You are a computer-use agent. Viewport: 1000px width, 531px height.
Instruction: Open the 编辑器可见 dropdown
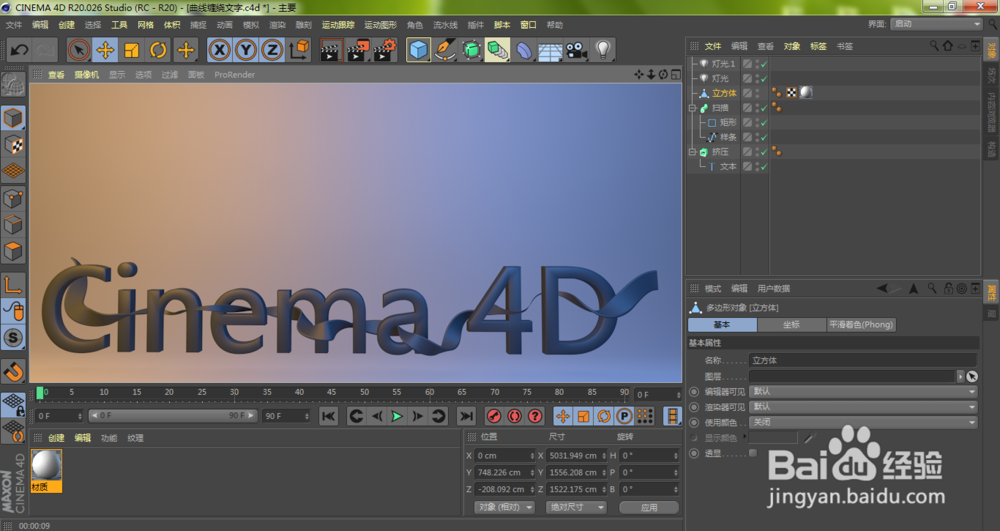click(x=864, y=391)
